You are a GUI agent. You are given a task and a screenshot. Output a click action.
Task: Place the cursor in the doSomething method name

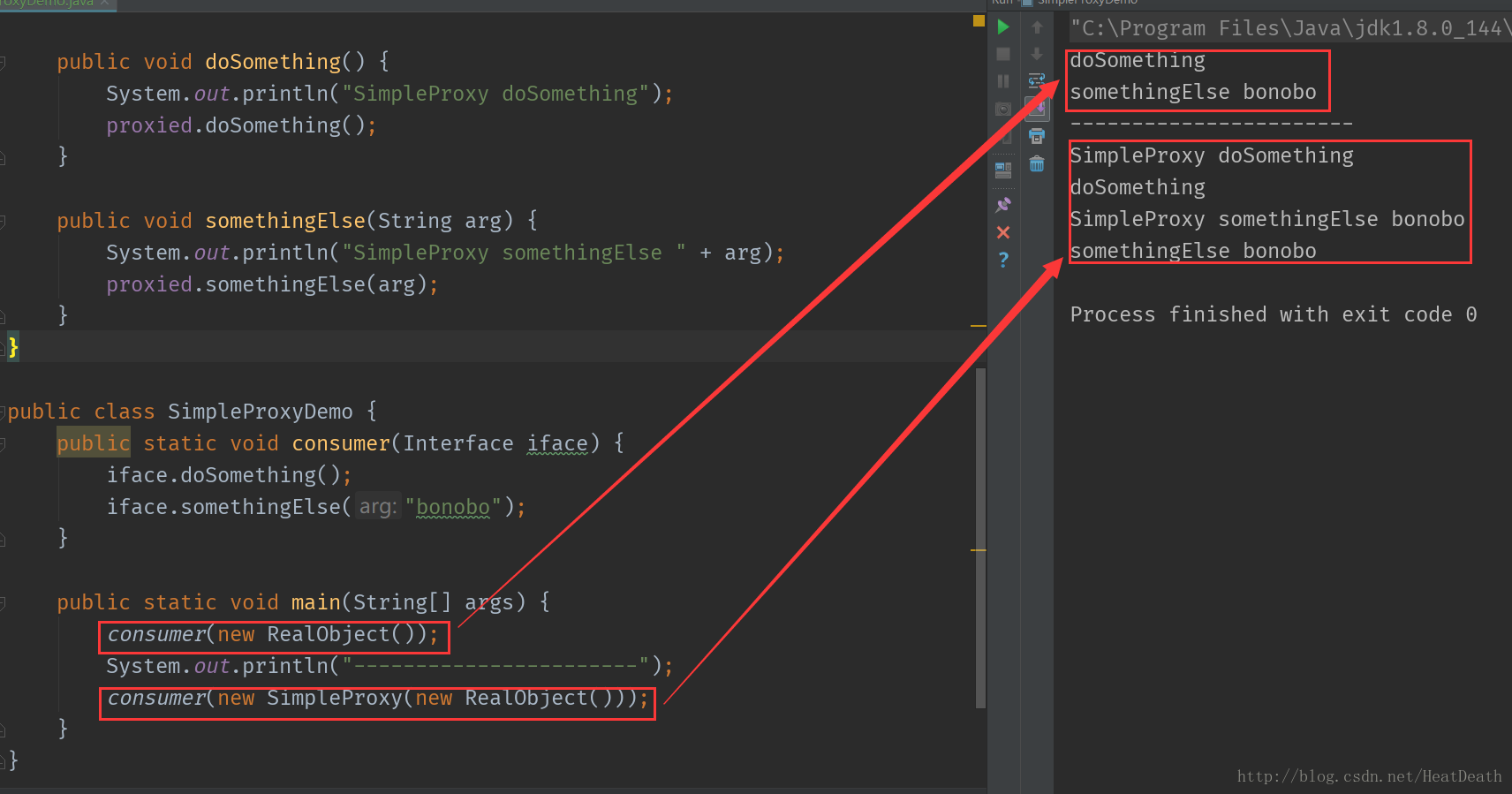click(x=273, y=62)
